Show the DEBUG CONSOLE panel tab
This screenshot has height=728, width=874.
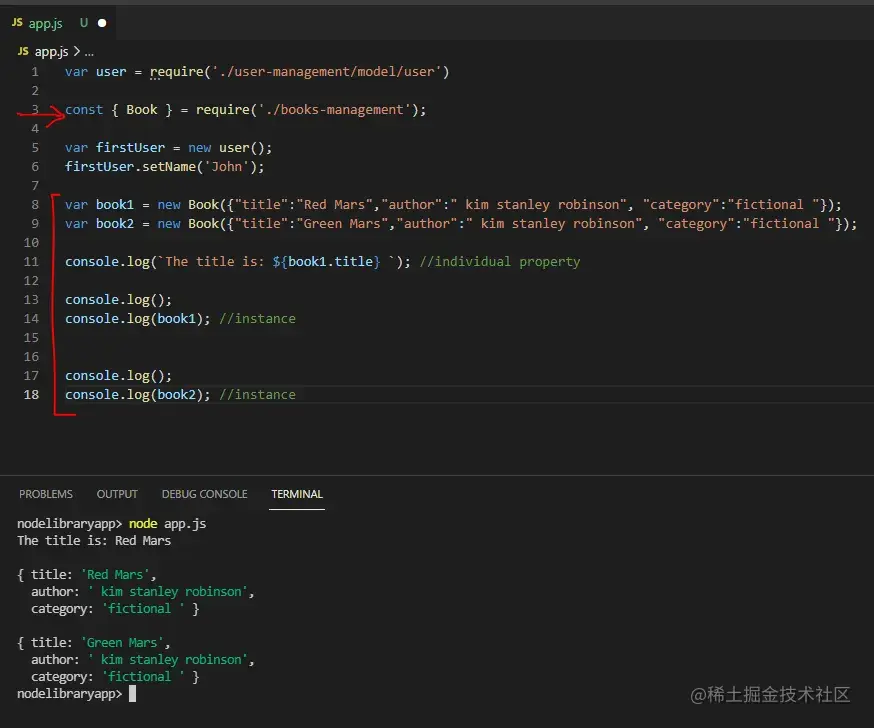[204, 494]
